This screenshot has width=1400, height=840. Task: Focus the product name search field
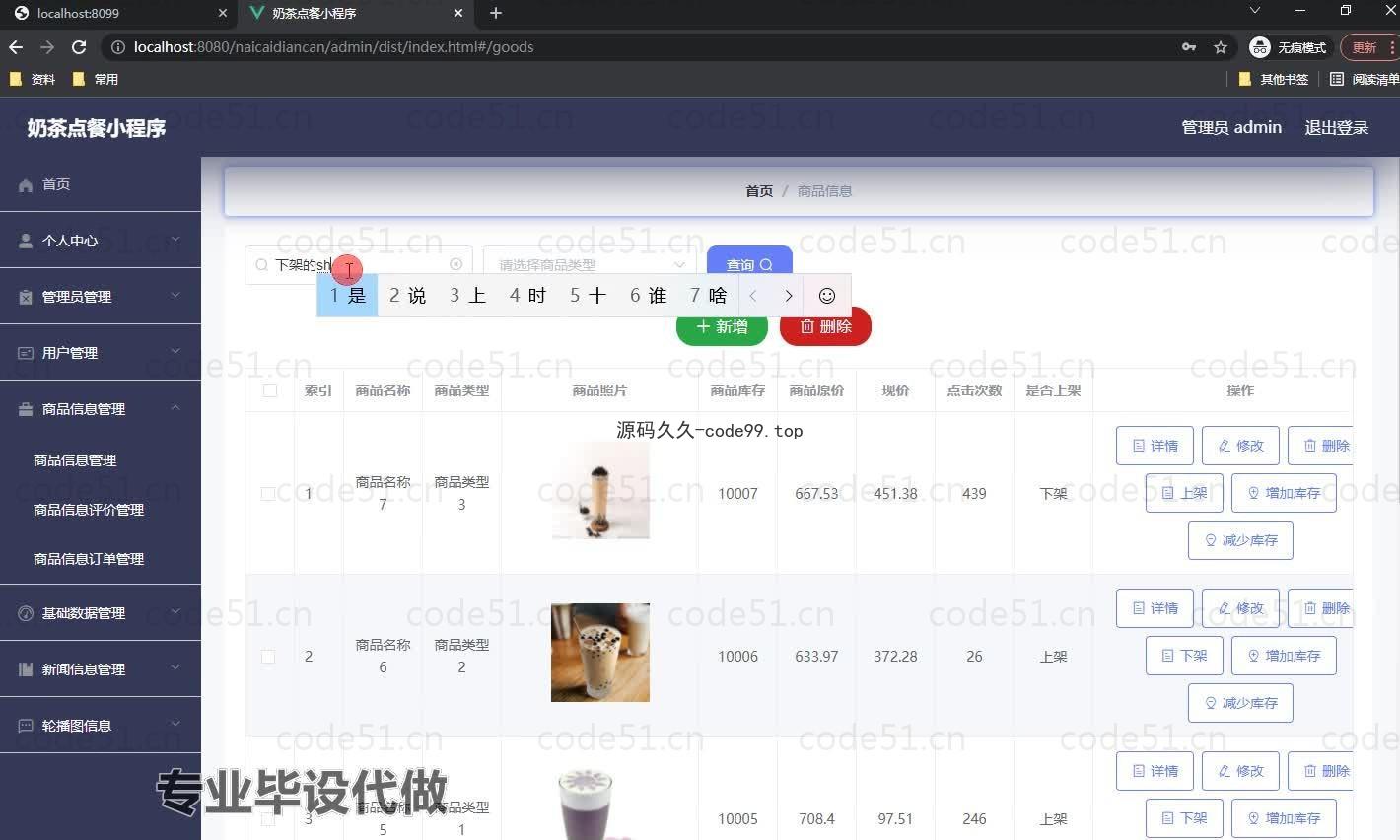tap(359, 264)
